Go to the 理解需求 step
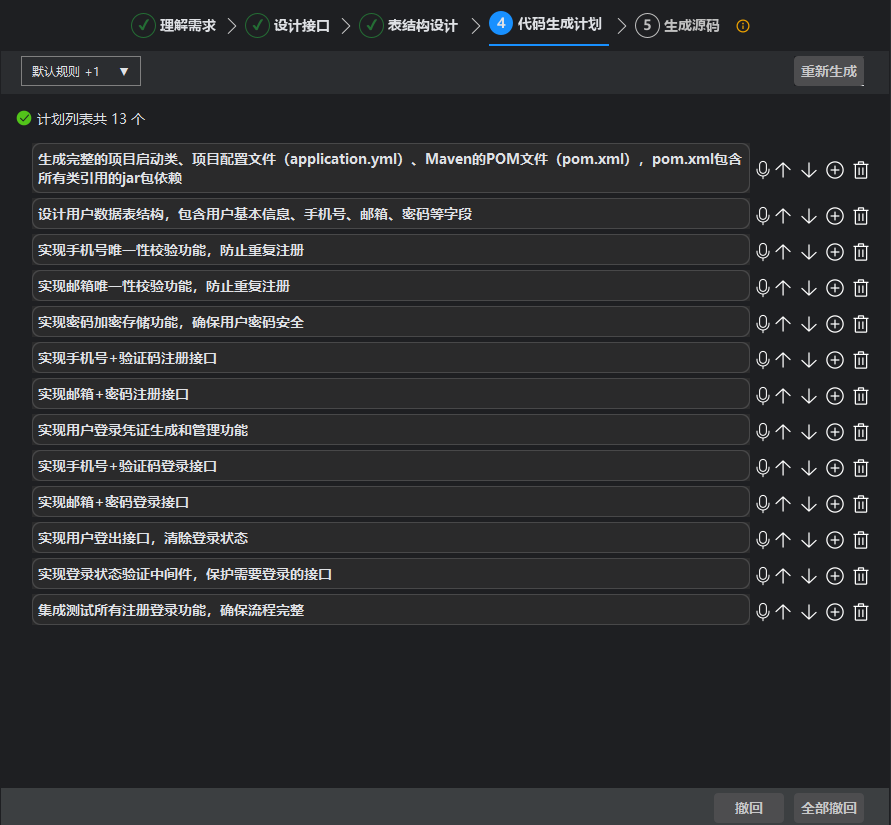The height and width of the screenshot is (825, 891). pos(174,26)
